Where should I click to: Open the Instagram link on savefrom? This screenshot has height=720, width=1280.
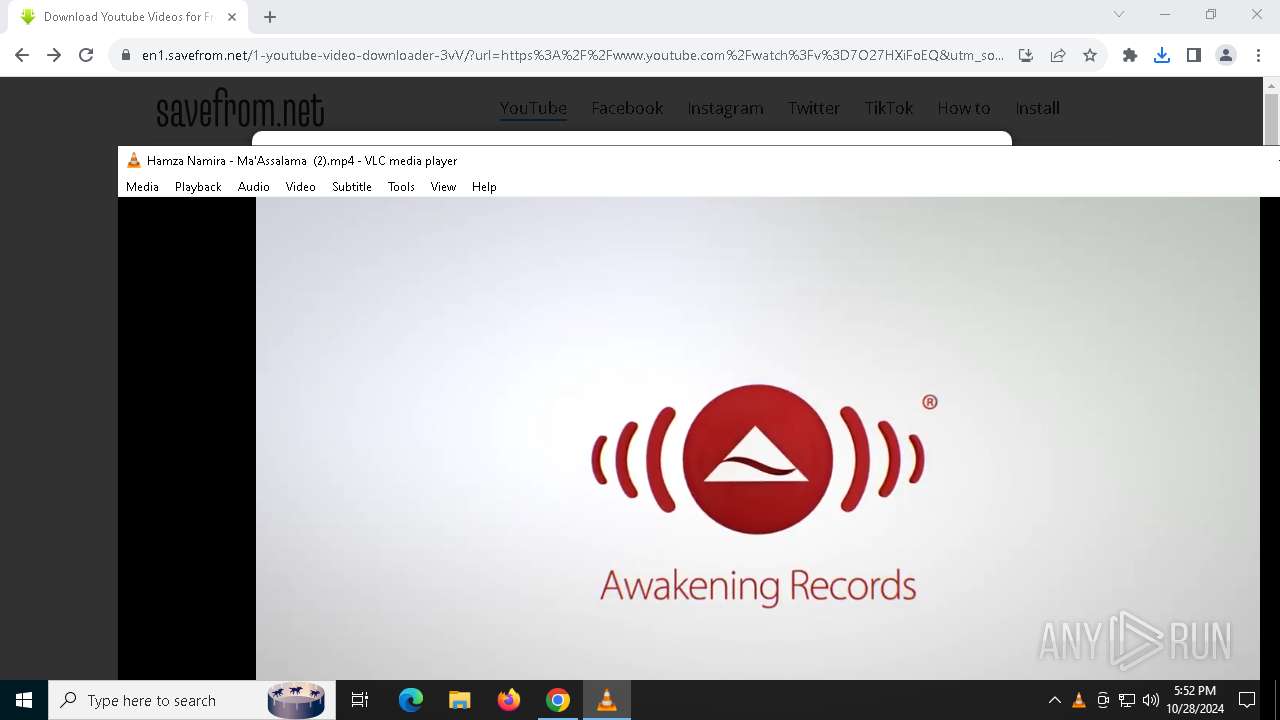tap(725, 108)
